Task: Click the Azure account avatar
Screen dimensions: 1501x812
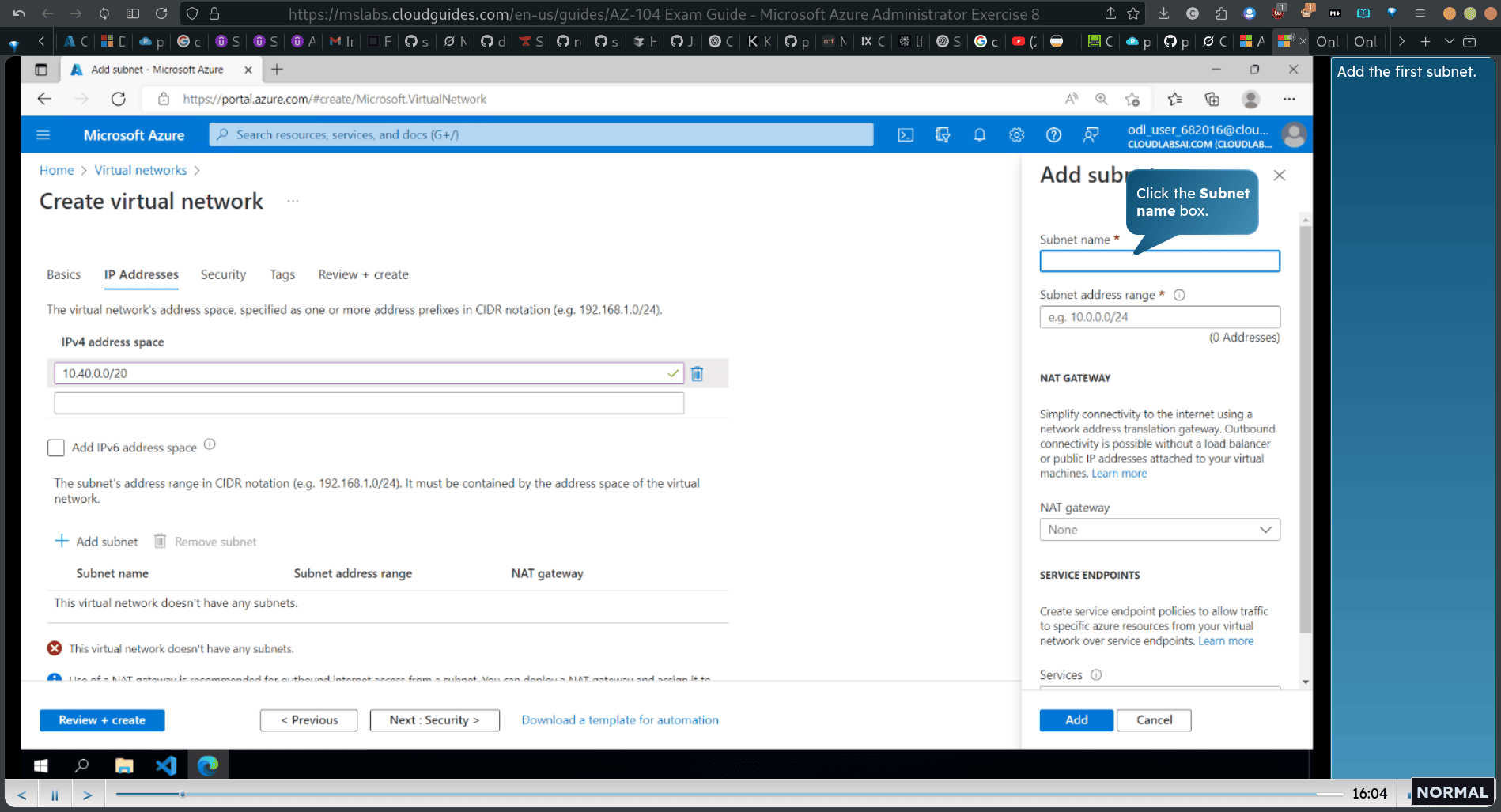Action: pos(1294,135)
